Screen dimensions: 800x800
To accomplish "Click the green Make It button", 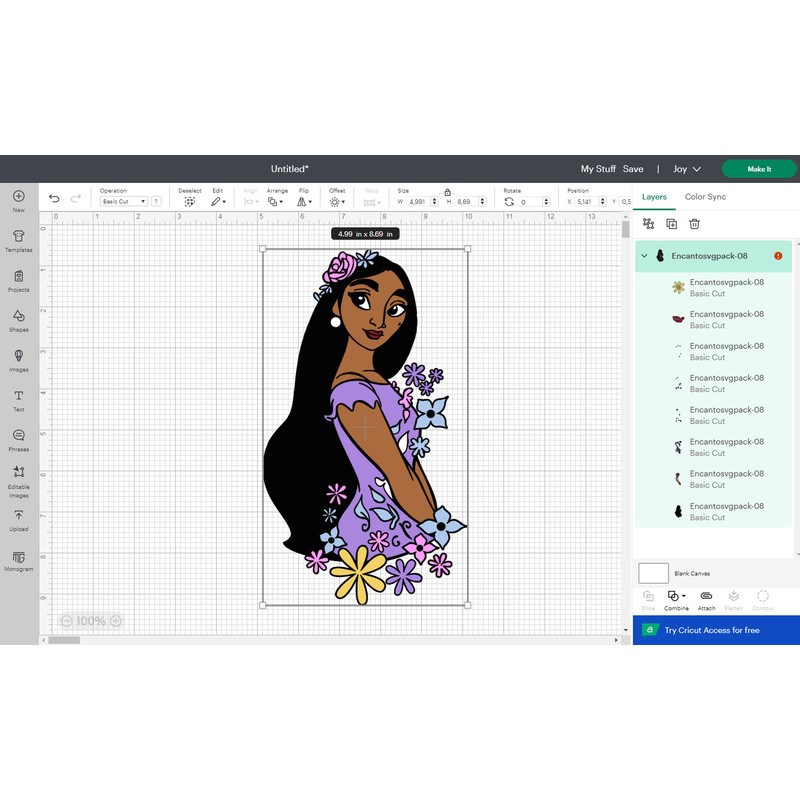I will point(758,168).
